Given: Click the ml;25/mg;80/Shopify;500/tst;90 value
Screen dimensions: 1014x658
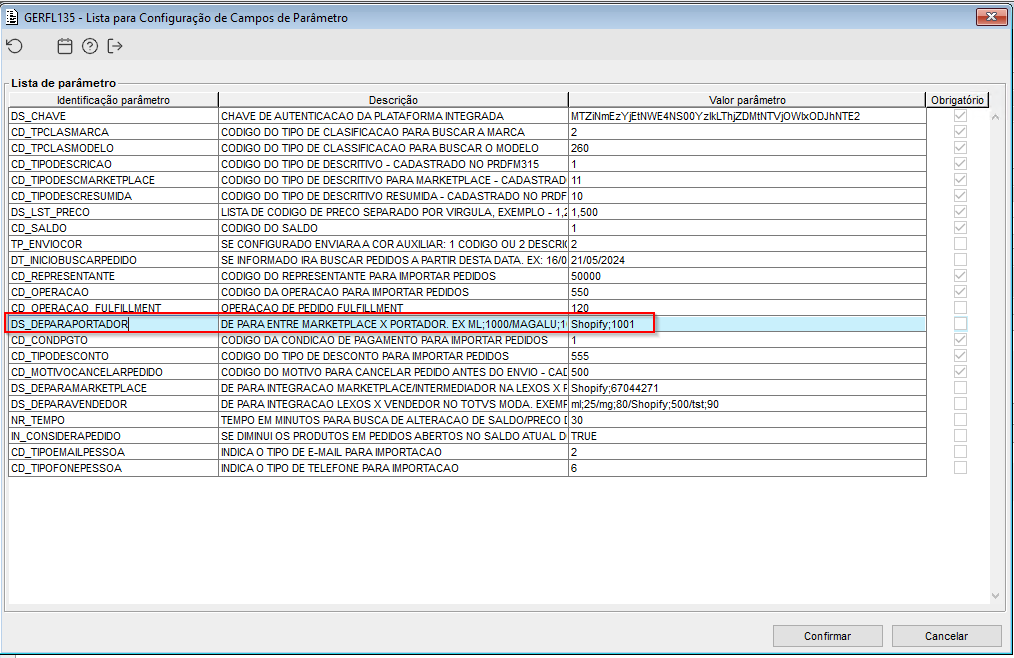Looking at the screenshot, I should point(747,404).
